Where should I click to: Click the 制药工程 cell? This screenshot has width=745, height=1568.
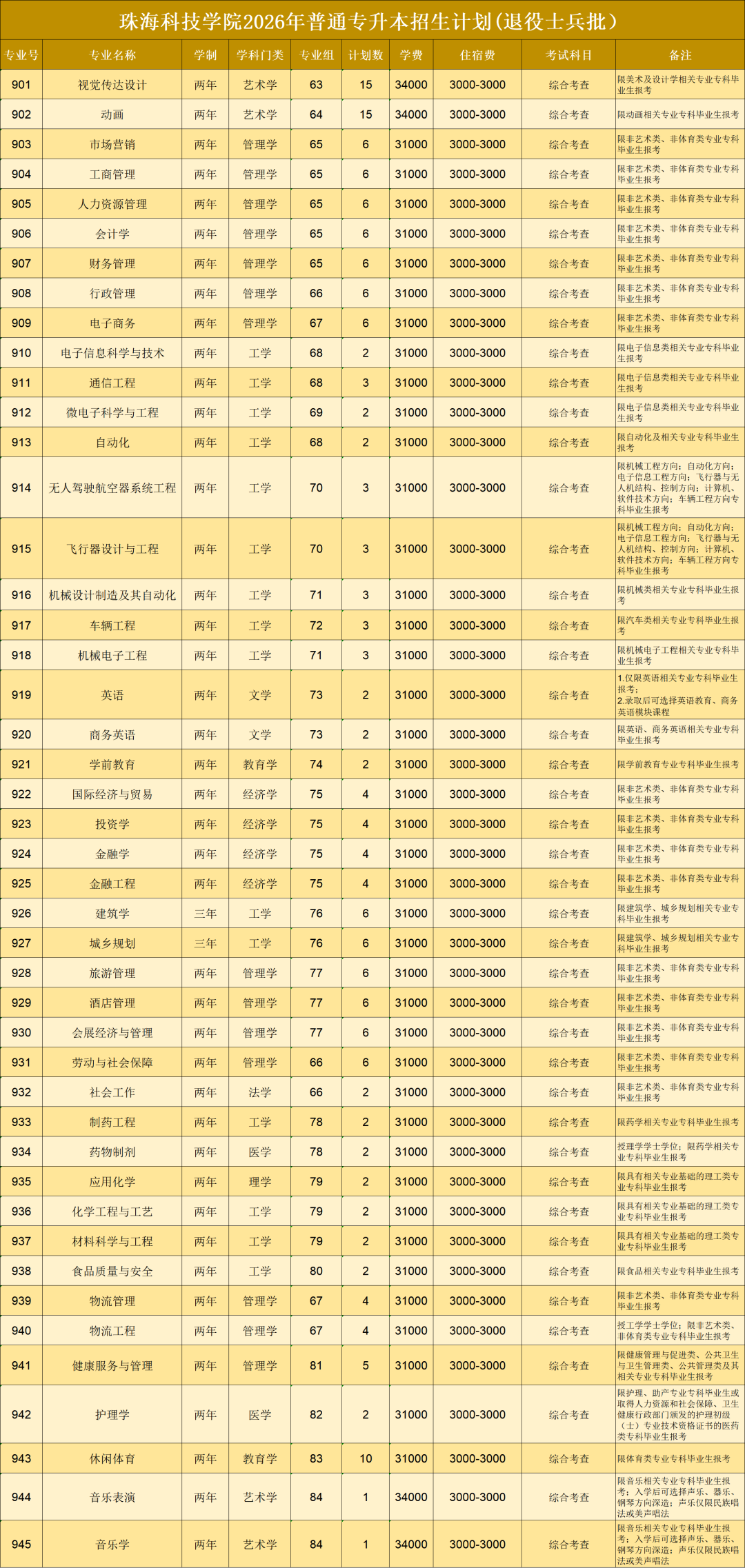[x=112, y=1122]
